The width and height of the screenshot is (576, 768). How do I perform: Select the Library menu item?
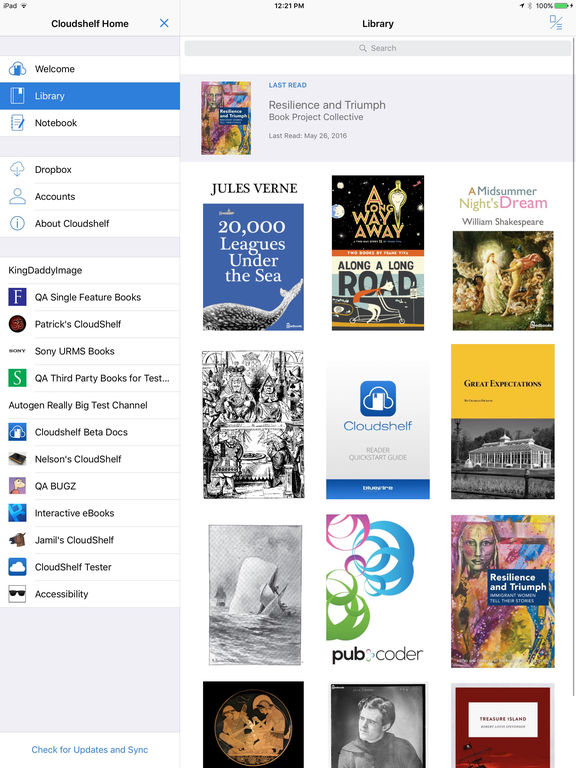click(90, 96)
